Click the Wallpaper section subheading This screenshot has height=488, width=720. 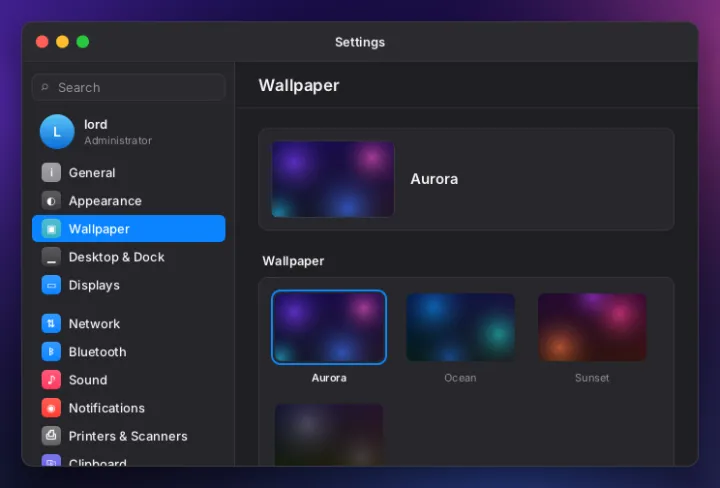(293, 261)
